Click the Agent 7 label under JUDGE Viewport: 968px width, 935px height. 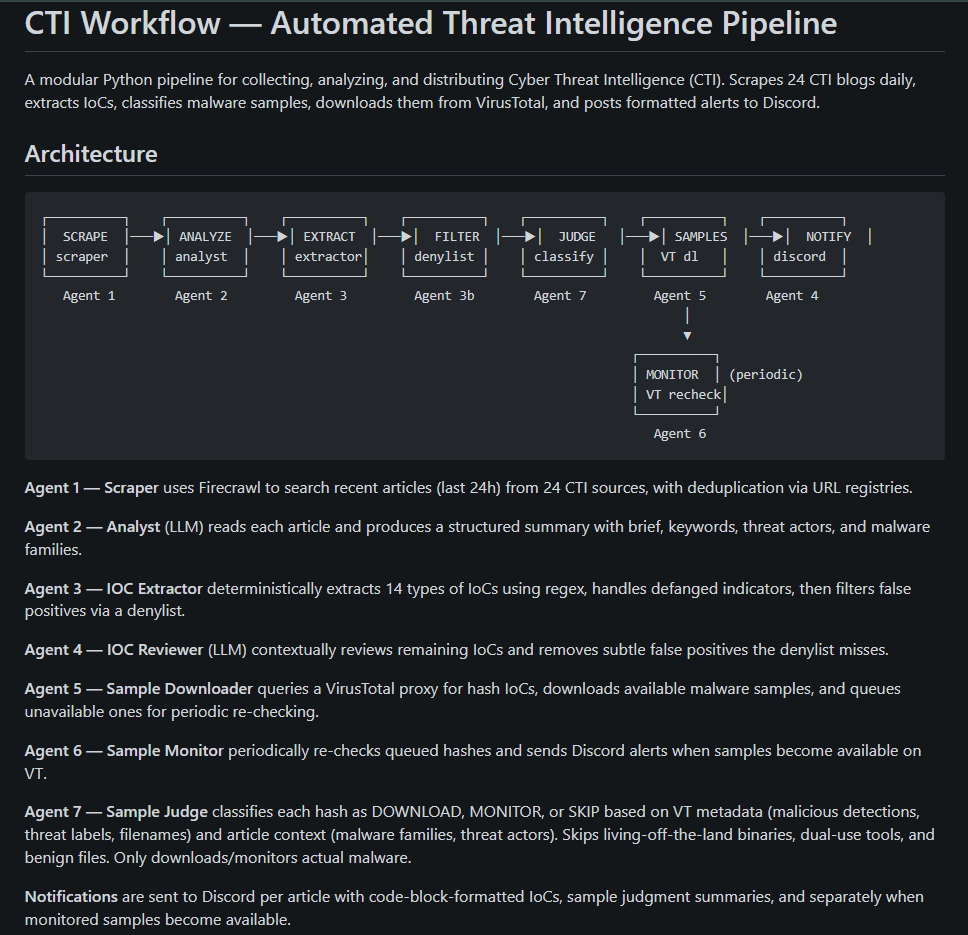click(560, 296)
